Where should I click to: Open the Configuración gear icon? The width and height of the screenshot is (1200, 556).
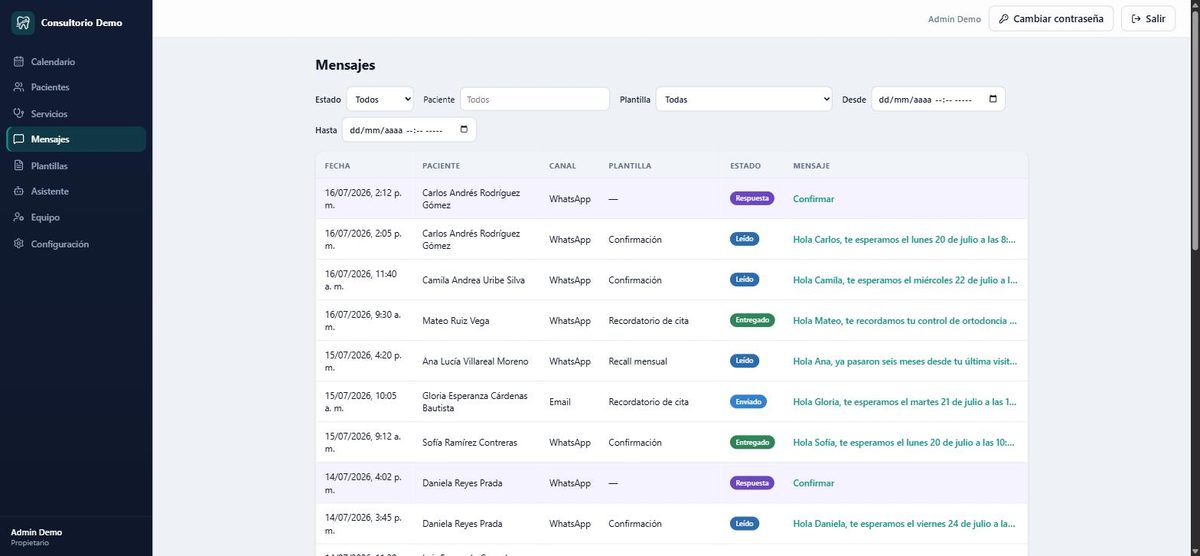tap(19, 244)
